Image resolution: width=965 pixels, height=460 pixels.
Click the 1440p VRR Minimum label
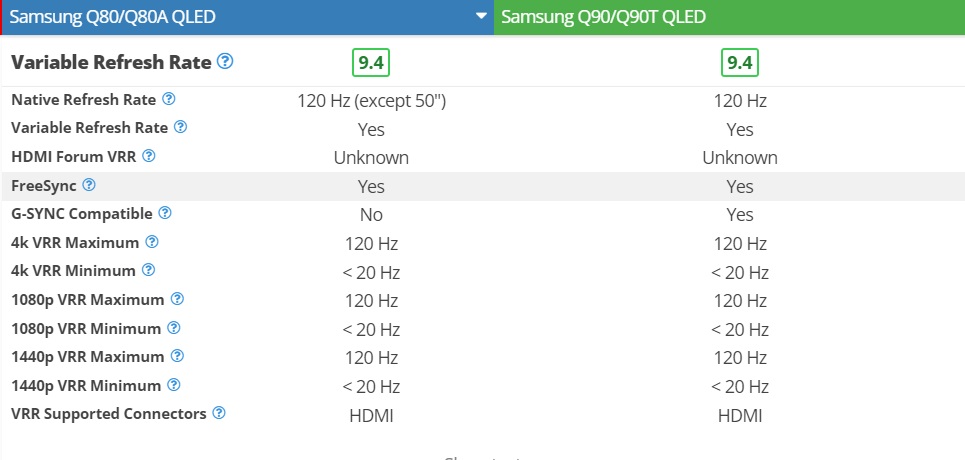[x=86, y=385]
